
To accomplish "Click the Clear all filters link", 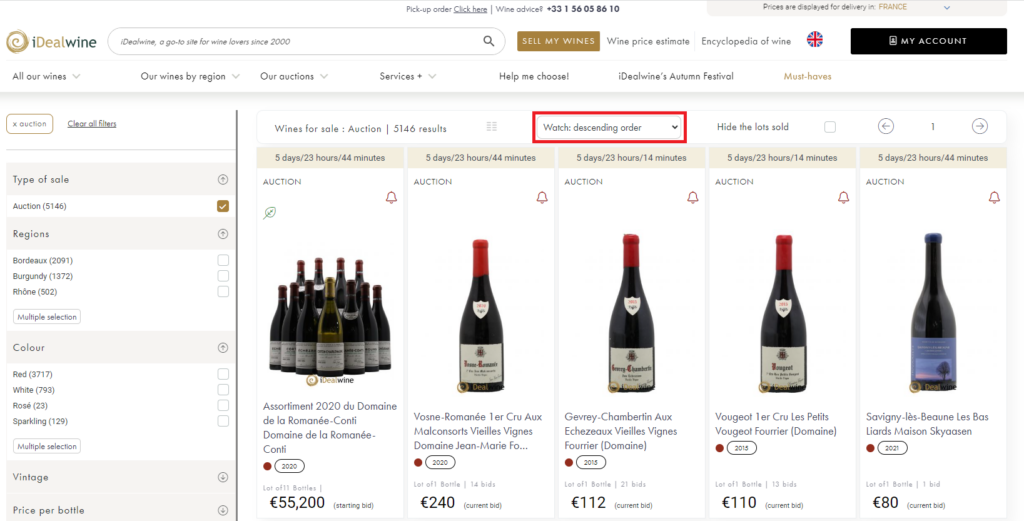I will click(x=92, y=124).
